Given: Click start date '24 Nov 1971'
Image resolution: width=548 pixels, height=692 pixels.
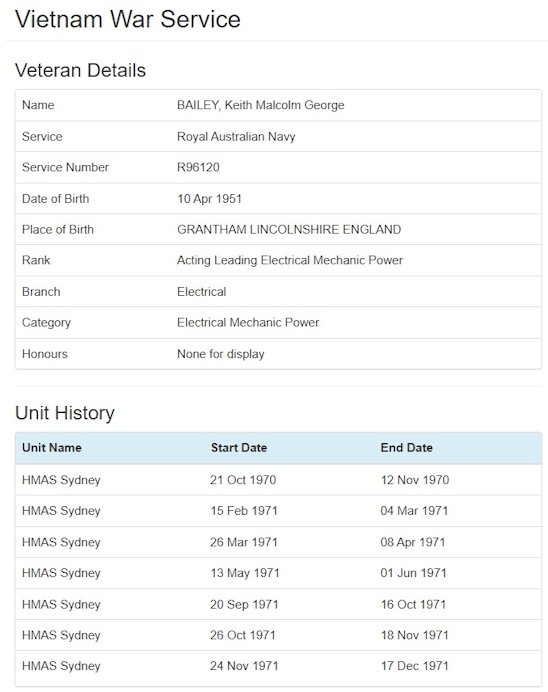Looking at the screenshot, I should [x=244, y=666].
